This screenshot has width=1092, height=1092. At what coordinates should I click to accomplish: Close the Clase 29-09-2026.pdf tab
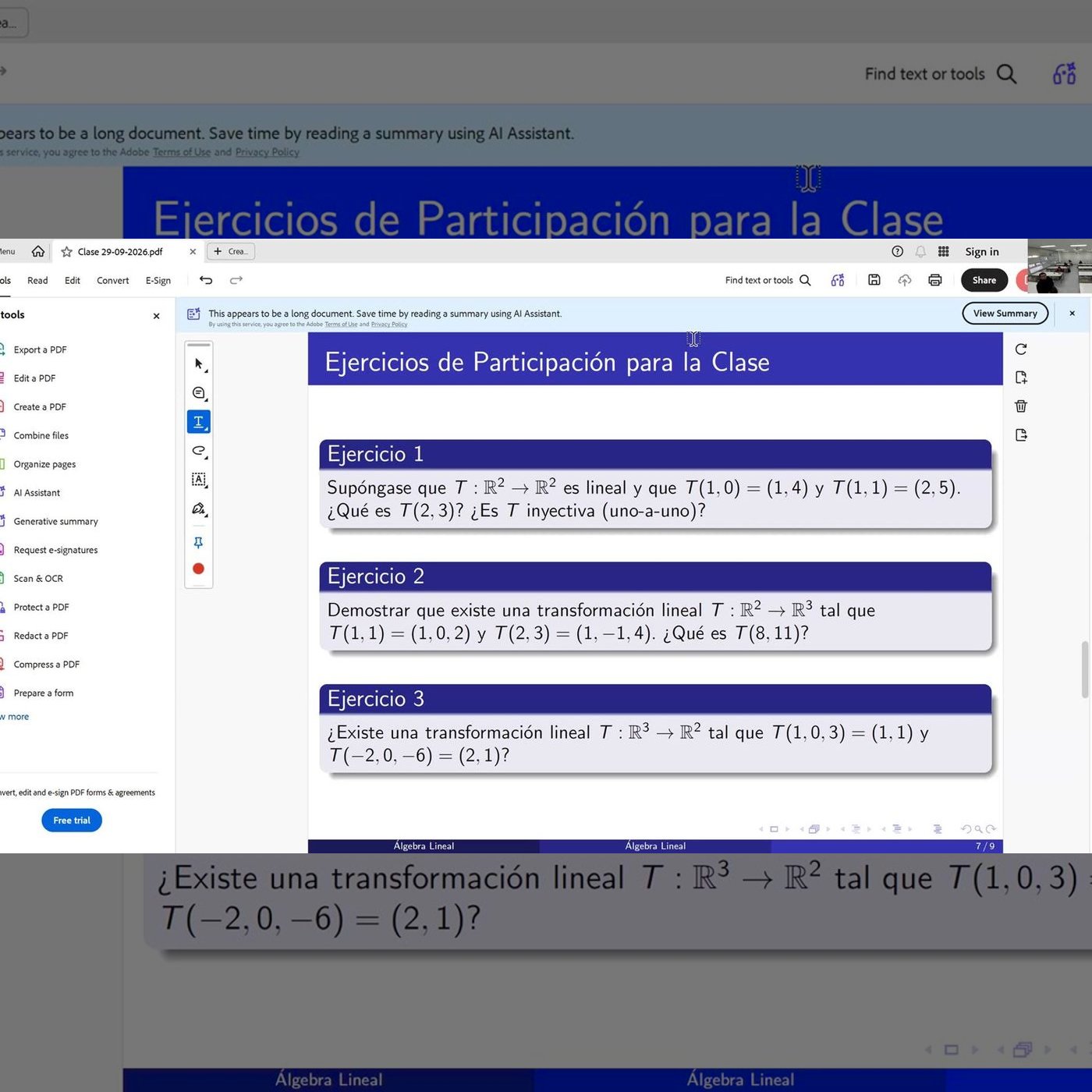coord(193,252)
